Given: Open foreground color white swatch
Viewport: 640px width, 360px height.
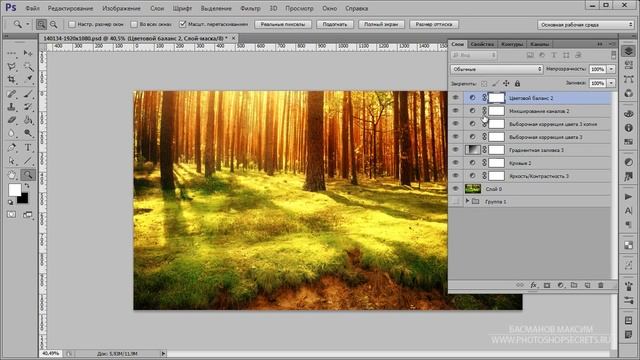Looking at the screenshot, I should pos(15,189).
